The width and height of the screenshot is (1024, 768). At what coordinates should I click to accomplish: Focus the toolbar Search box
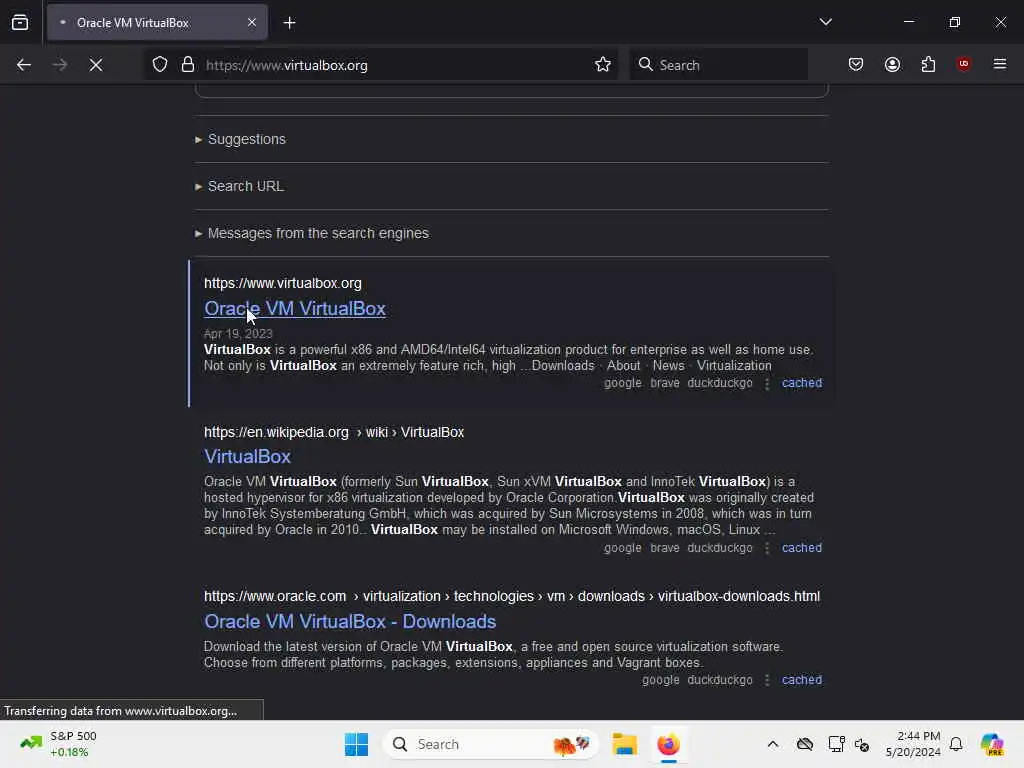(718, 65)
